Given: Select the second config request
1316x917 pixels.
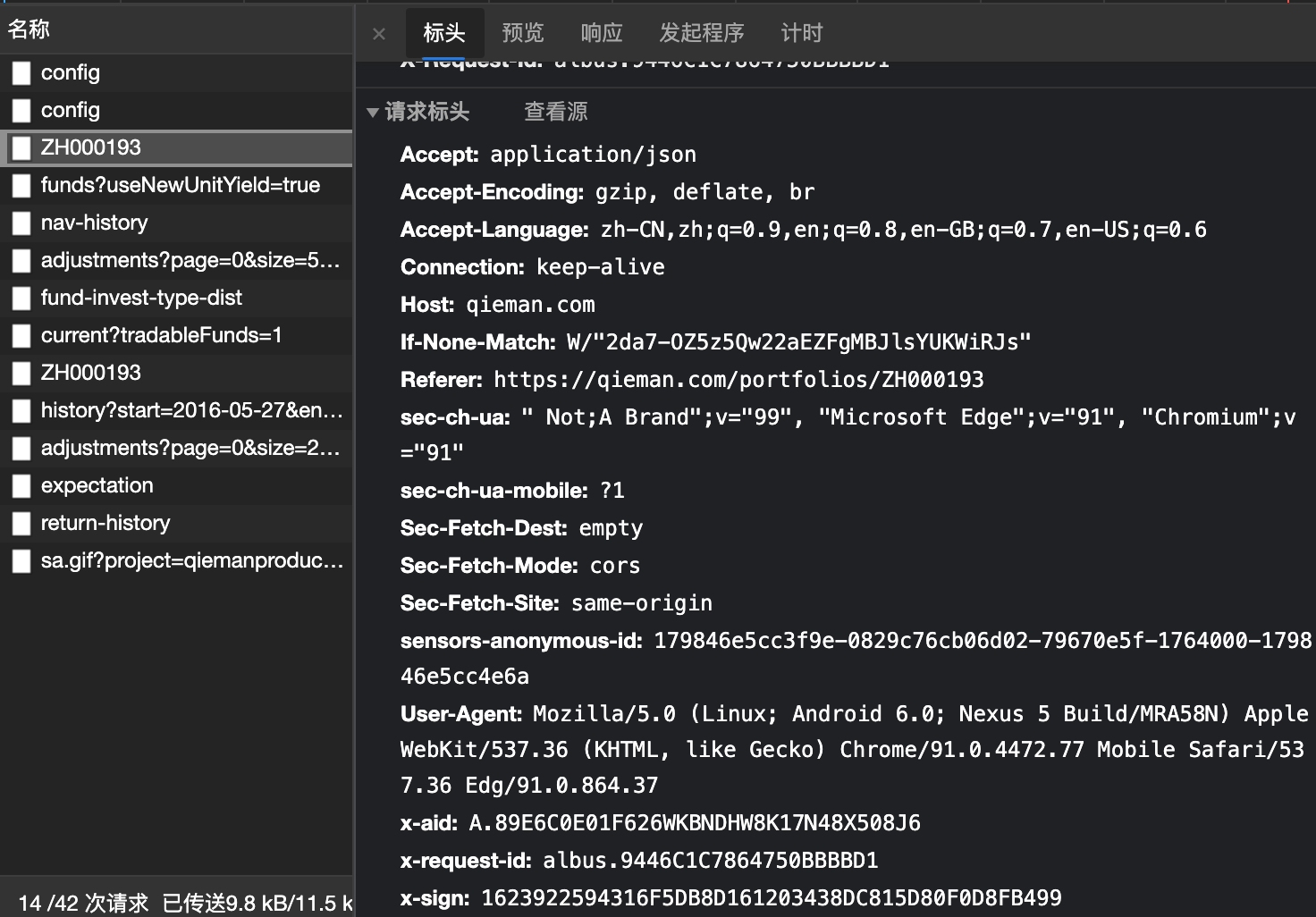Looking at the screenshot, I should coord(176,110).
